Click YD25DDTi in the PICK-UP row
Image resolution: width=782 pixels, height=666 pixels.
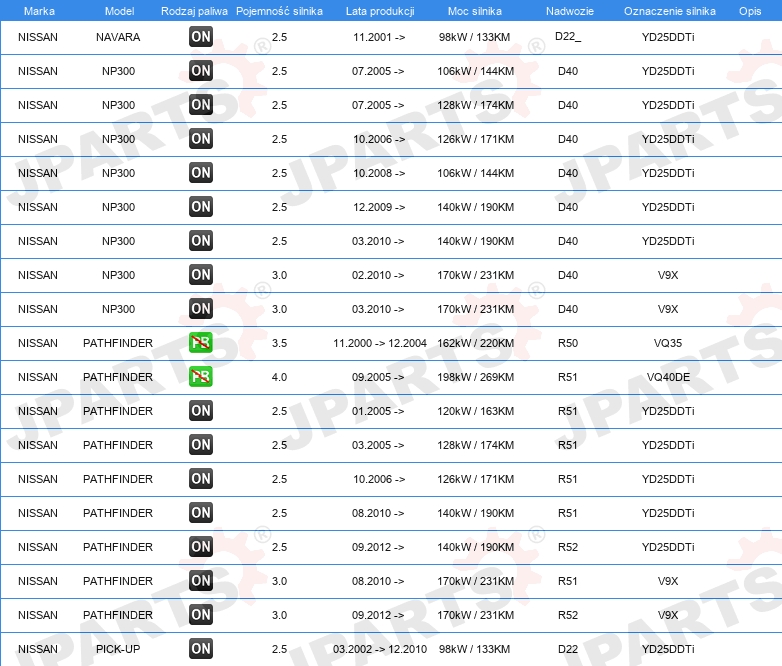tap(668, 649)
